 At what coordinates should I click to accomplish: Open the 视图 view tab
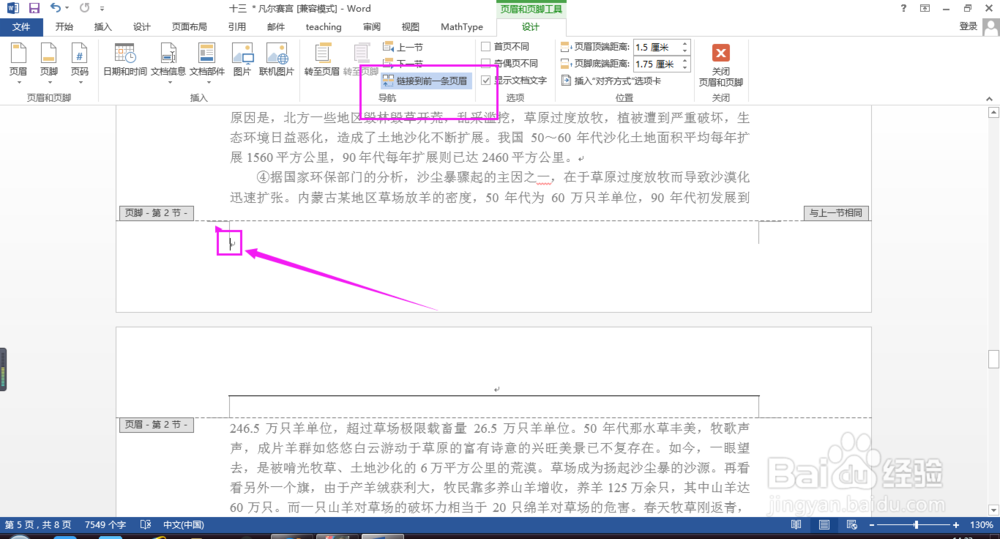(410, 27)
